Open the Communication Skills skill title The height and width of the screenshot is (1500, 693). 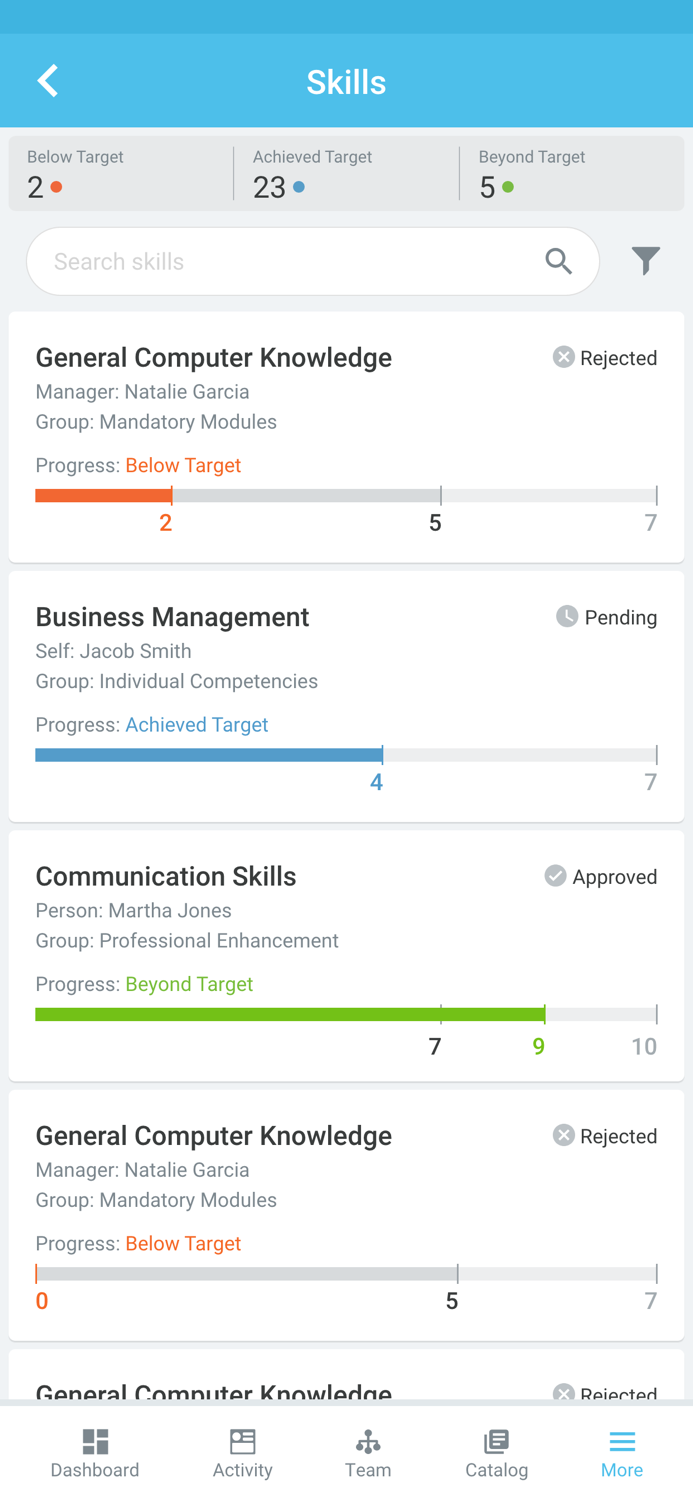[x=166, y=876]
